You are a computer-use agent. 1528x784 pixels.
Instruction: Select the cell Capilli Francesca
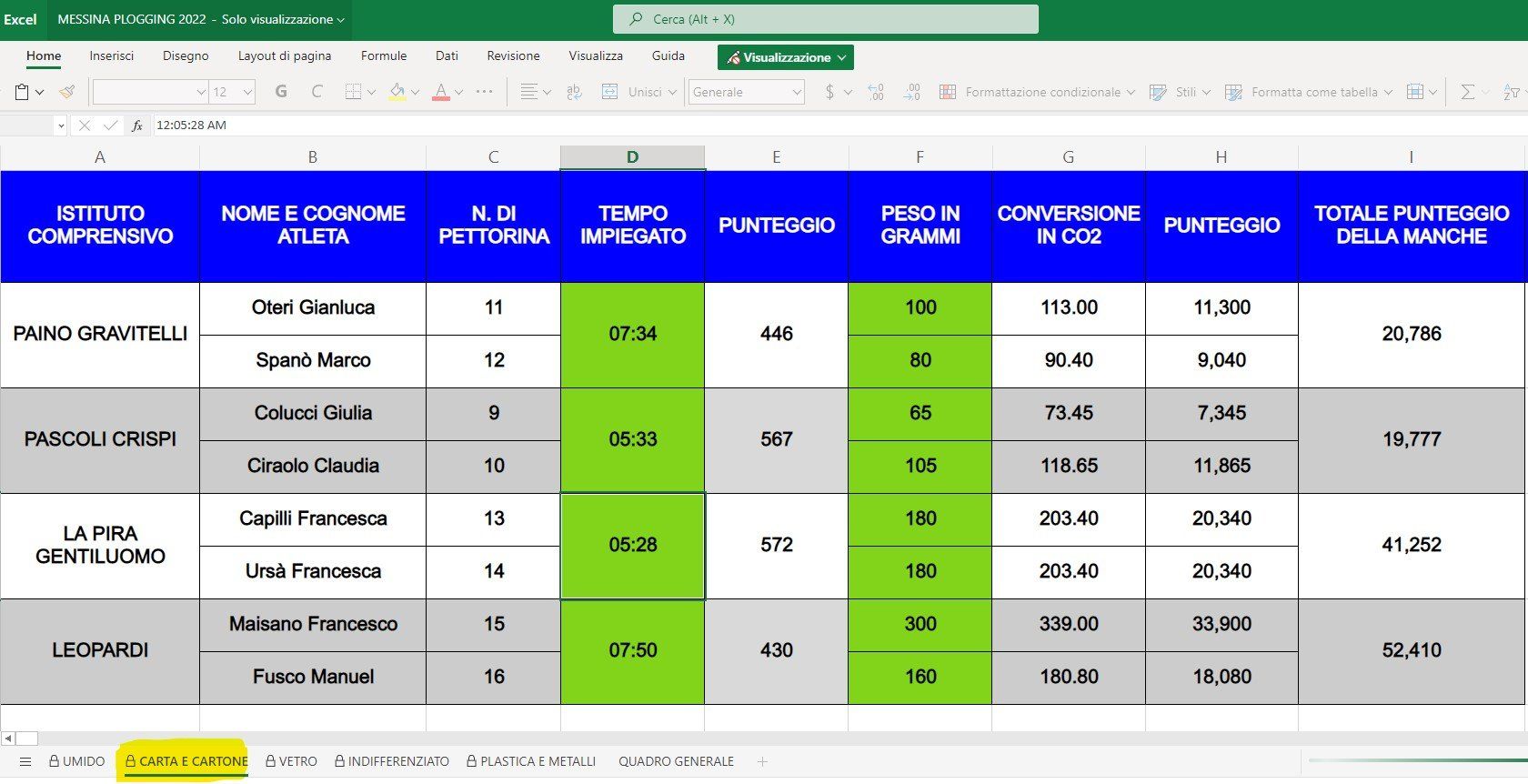(x=313, y=519)
